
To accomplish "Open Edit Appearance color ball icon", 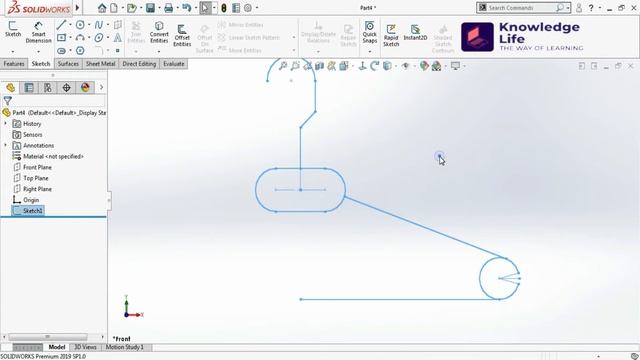I will tap(424, 66).
